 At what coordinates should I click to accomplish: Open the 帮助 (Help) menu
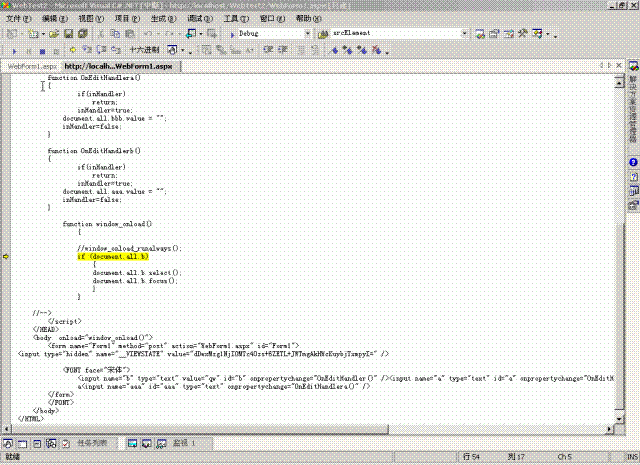tap(309, 18)
